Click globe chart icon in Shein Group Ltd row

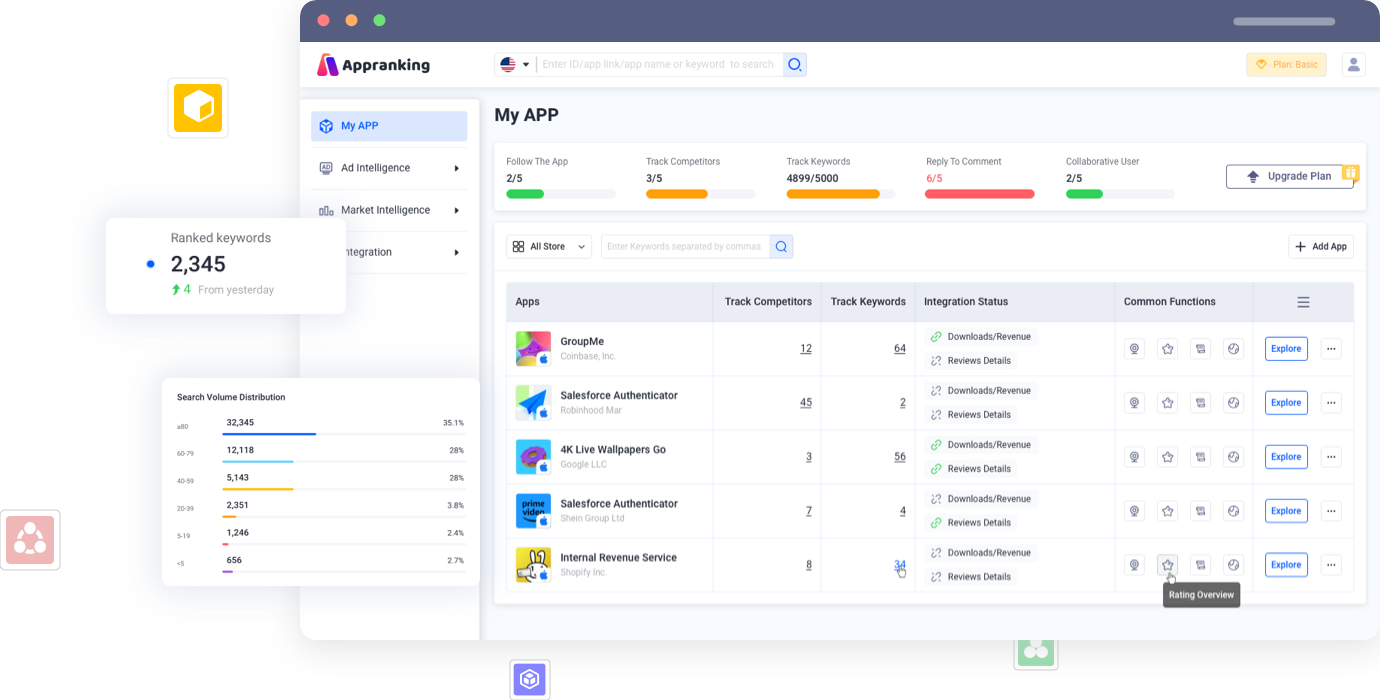[x=1233, y=511]
